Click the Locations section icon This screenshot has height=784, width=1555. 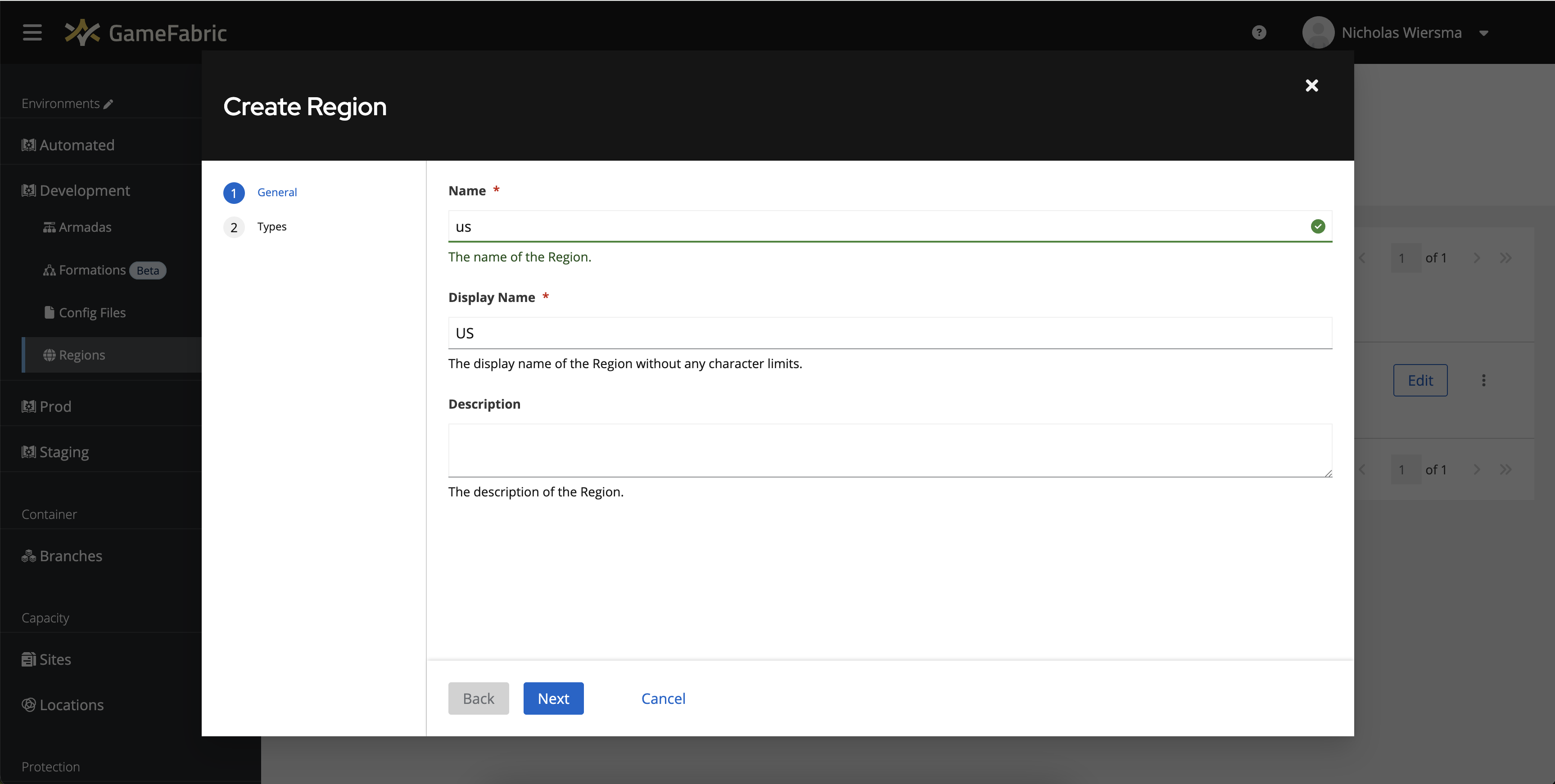(x=28, y=704)
